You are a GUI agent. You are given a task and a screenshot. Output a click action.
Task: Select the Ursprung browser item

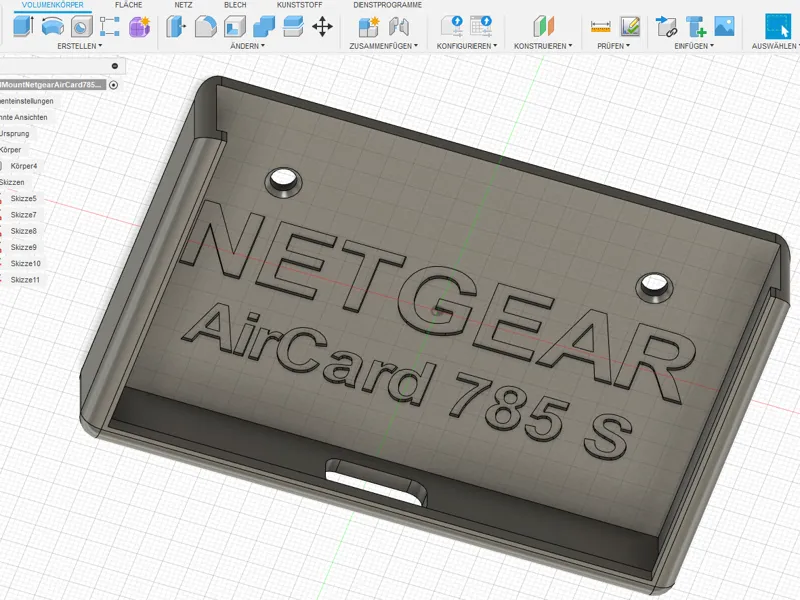tap(14, 134)
